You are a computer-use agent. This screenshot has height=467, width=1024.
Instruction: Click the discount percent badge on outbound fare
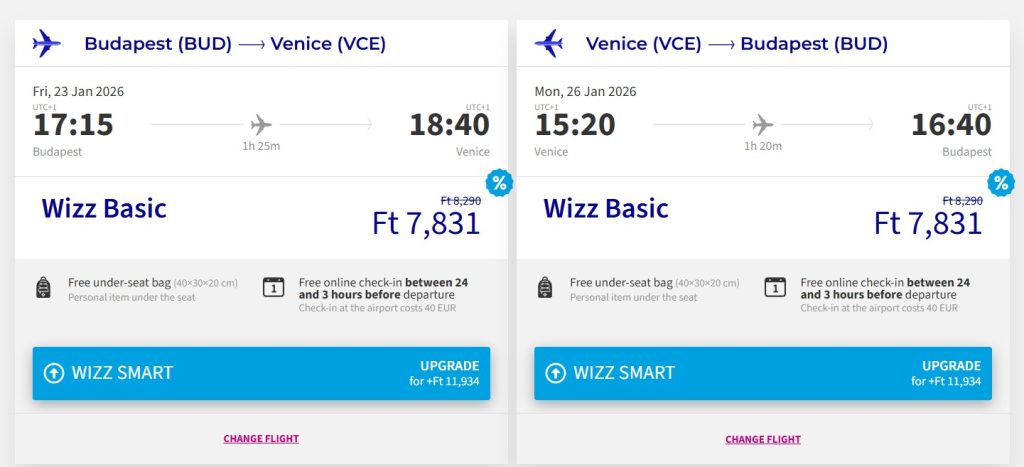[x=498, y=183]
